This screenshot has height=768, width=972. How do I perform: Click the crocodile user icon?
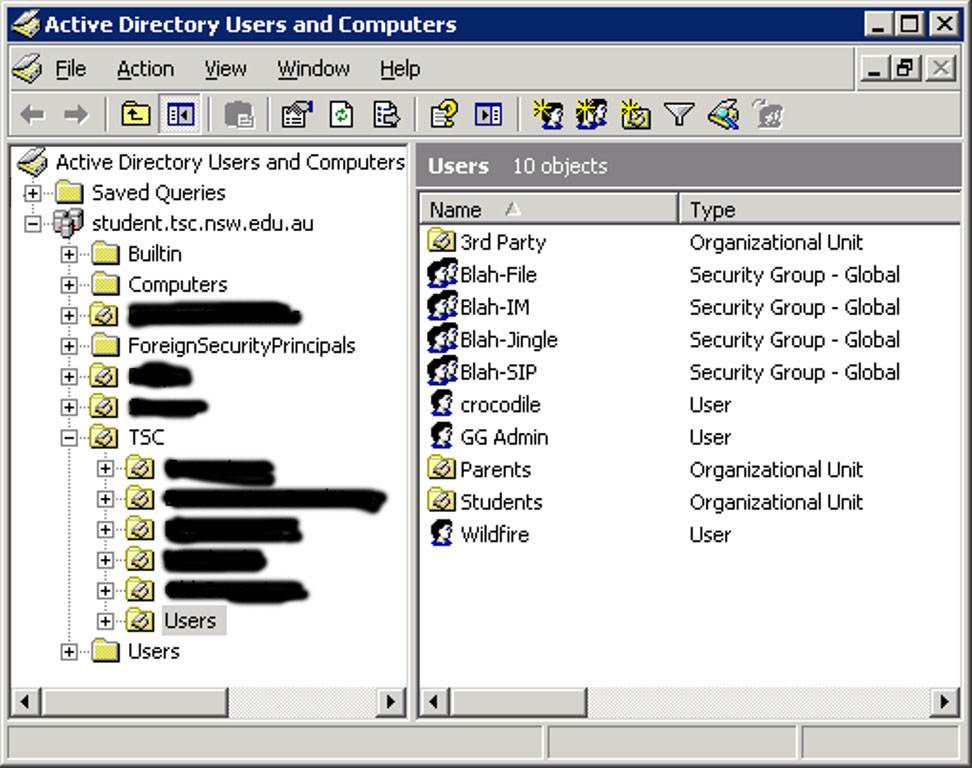click(441, 404)
